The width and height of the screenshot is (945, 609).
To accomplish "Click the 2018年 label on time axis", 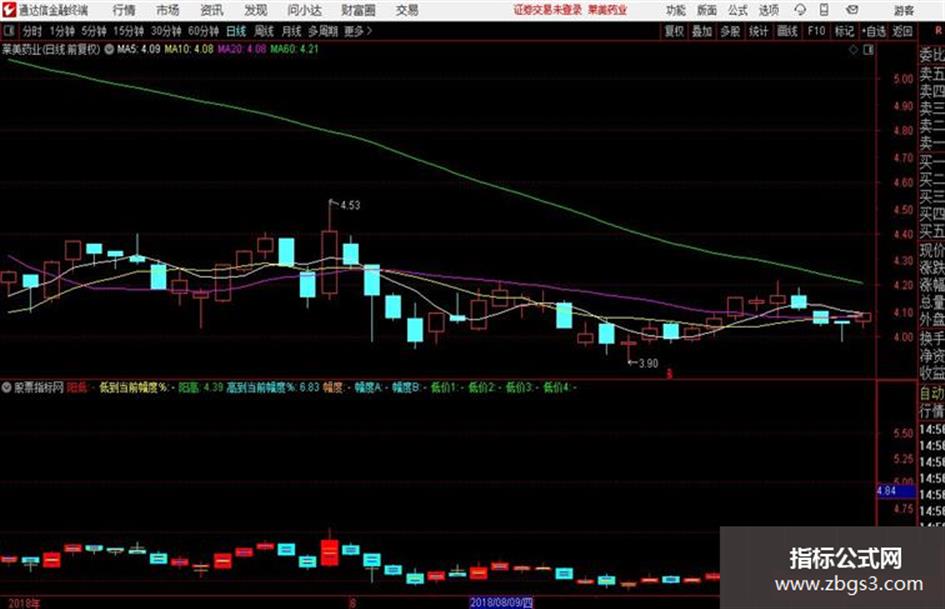I will pyautogui.click(x=24, y=603).
